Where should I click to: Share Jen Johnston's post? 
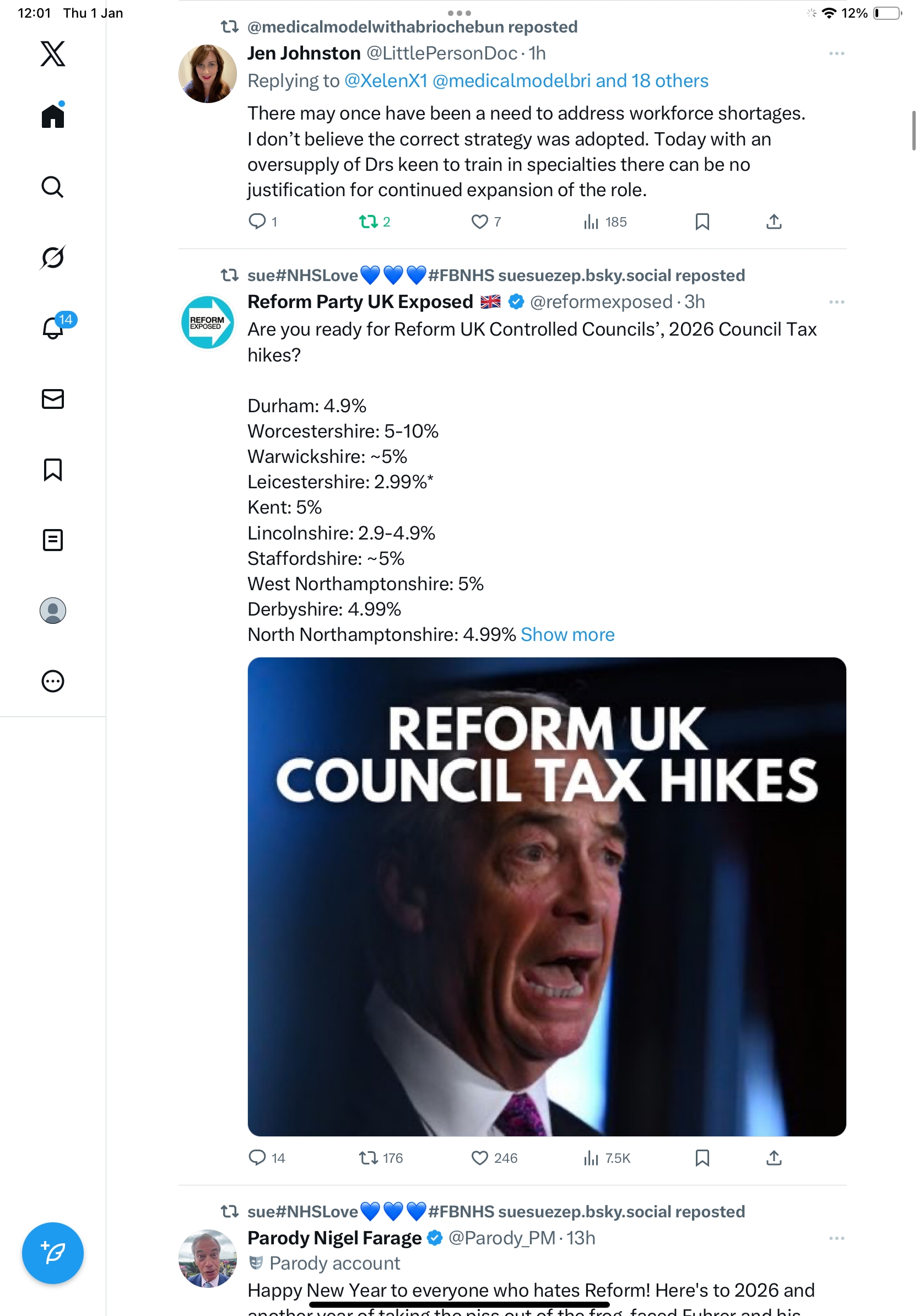point(774,222)
